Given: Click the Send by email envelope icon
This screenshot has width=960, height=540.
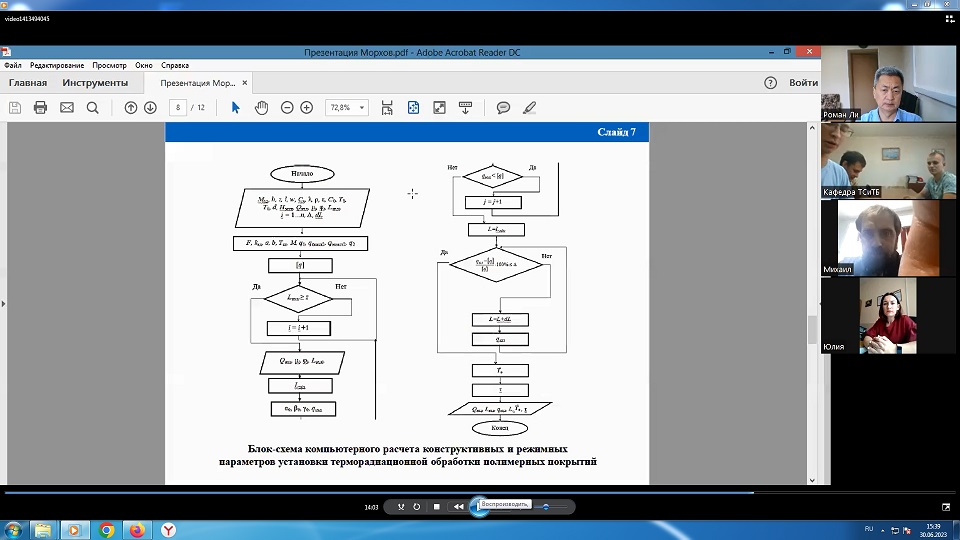Looking at the screenshot, I should tap(67, 108).
